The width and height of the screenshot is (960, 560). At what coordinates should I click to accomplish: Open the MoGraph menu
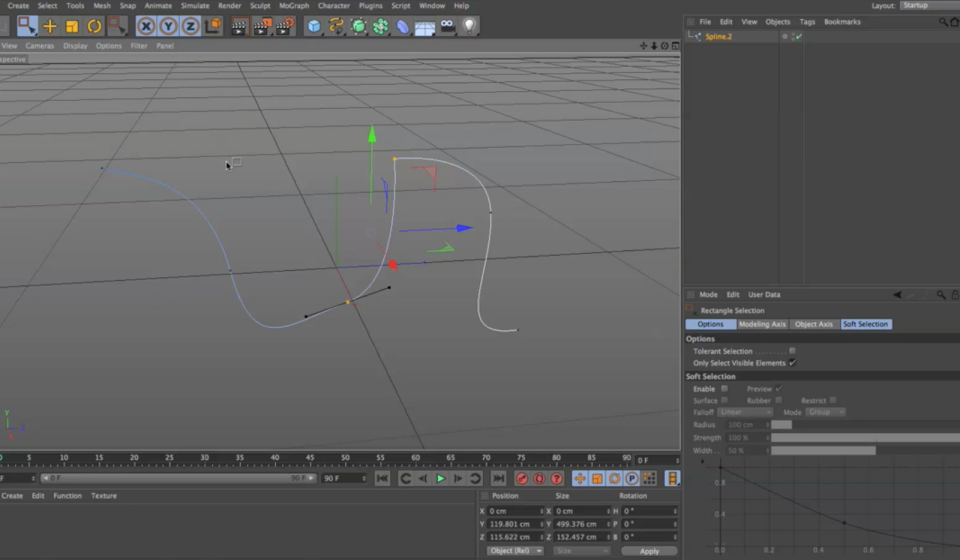(294, 6)
